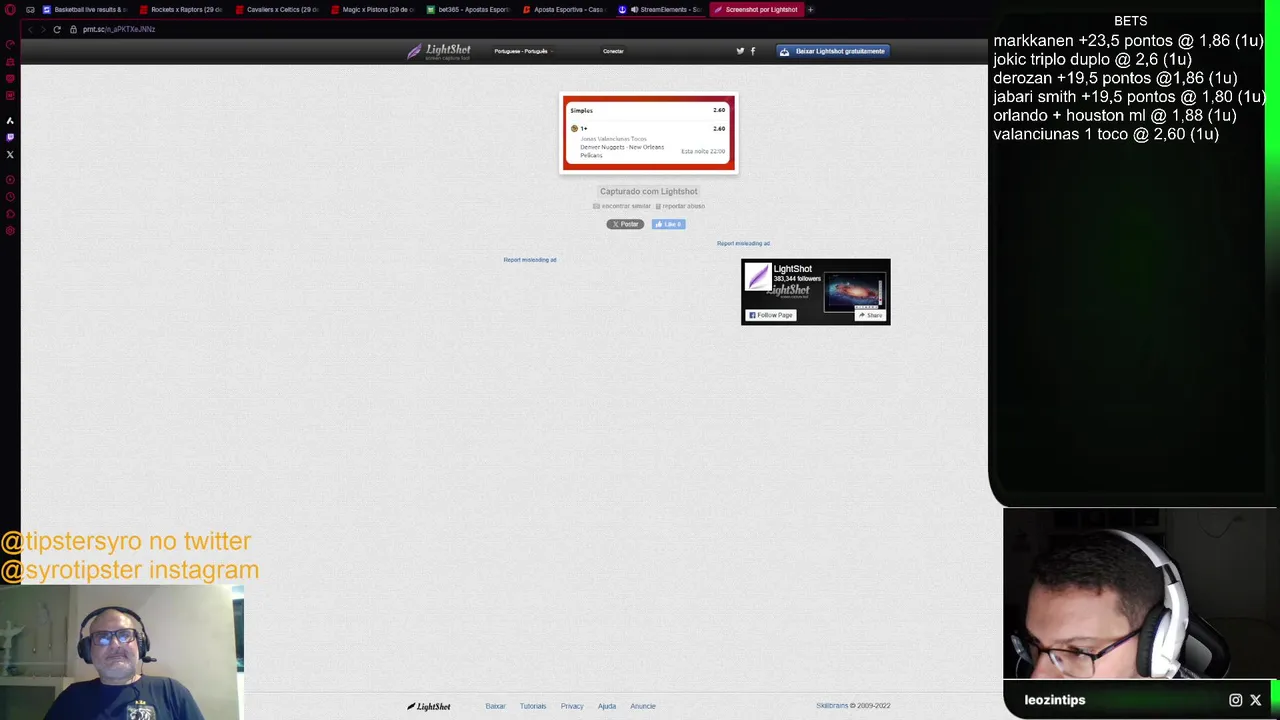
Task: Switch to Magic x Pistons tab
Action: click(x=372, y=9)
